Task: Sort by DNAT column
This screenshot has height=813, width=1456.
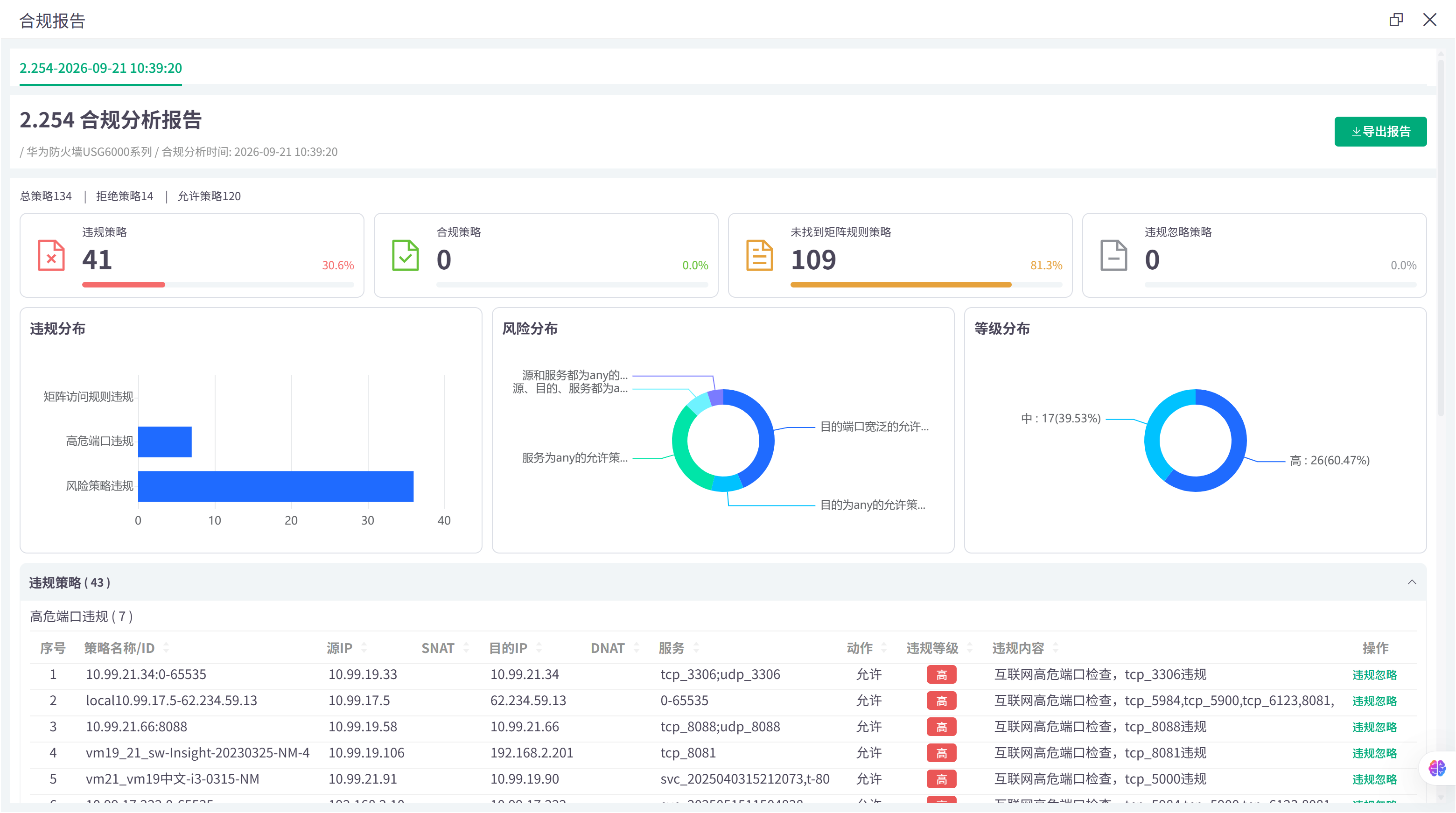Action: (637, 648)
